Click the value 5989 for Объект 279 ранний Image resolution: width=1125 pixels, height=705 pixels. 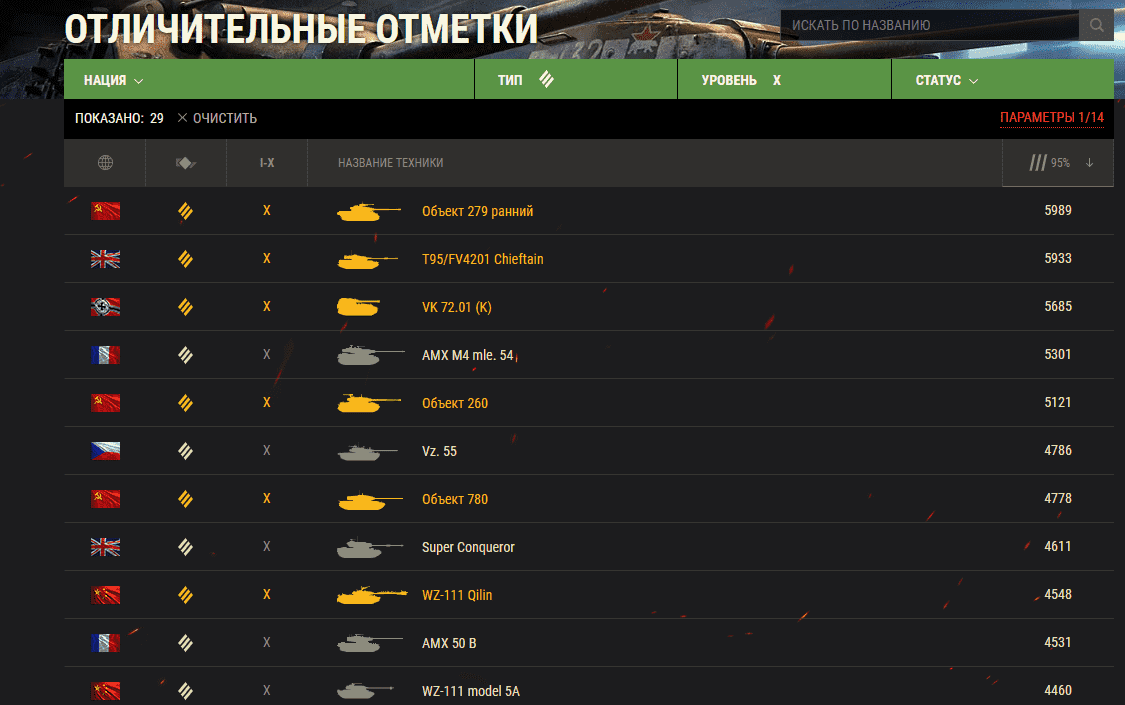point(1058,211)
